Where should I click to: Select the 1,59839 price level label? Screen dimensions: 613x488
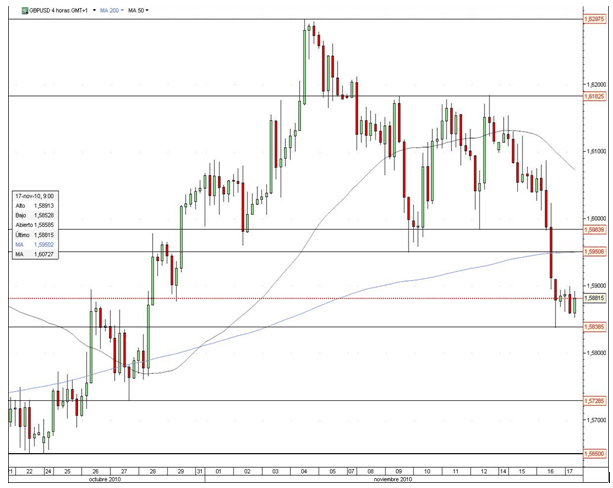click(x=594, y=230)
